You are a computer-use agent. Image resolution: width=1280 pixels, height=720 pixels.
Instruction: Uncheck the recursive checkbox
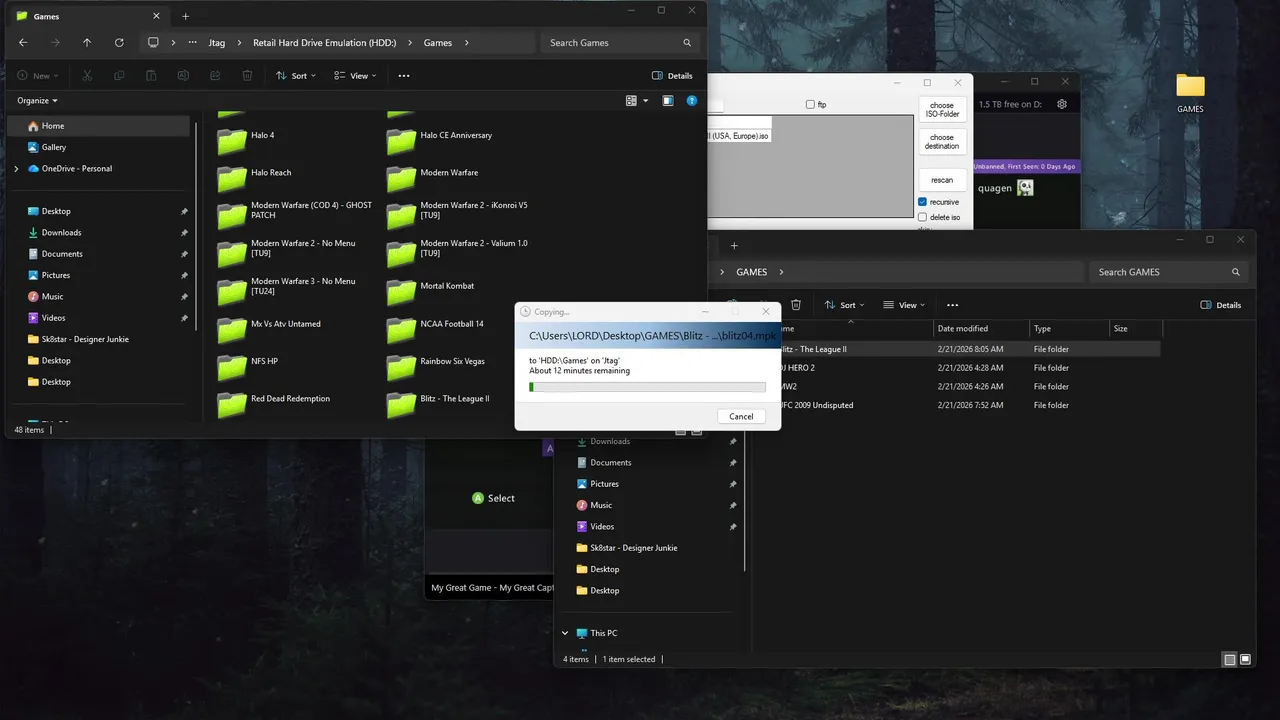[922, 202]
